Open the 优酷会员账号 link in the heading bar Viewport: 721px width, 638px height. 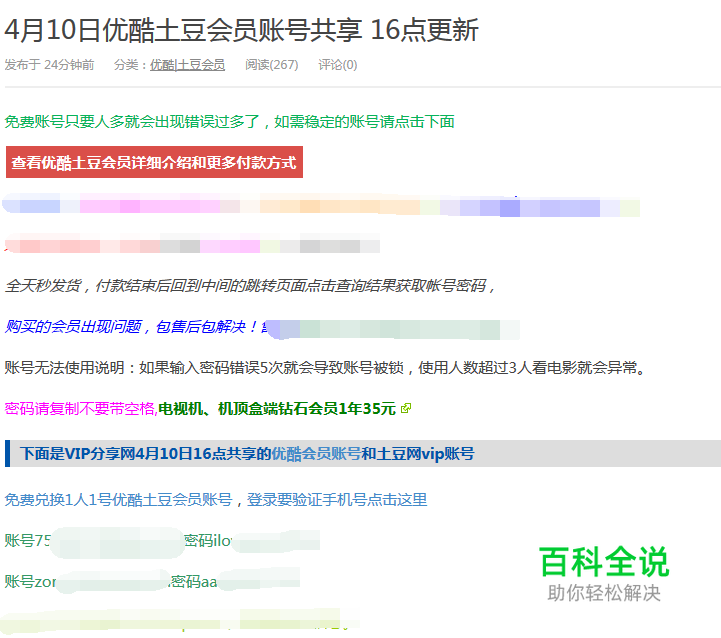click(x=316, y=454)
